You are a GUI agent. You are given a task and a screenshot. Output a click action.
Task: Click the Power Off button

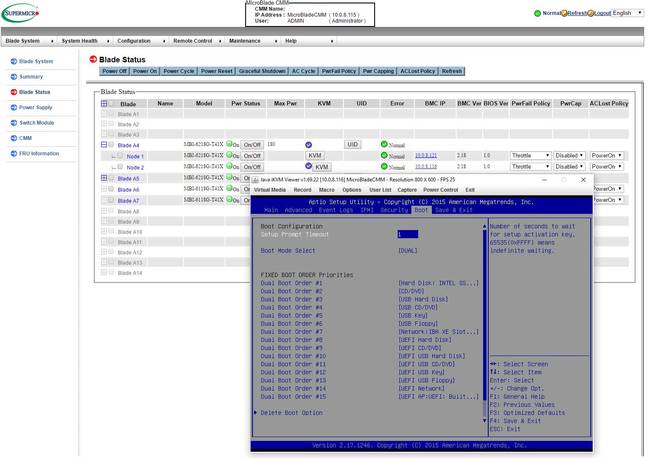[114, 71]
